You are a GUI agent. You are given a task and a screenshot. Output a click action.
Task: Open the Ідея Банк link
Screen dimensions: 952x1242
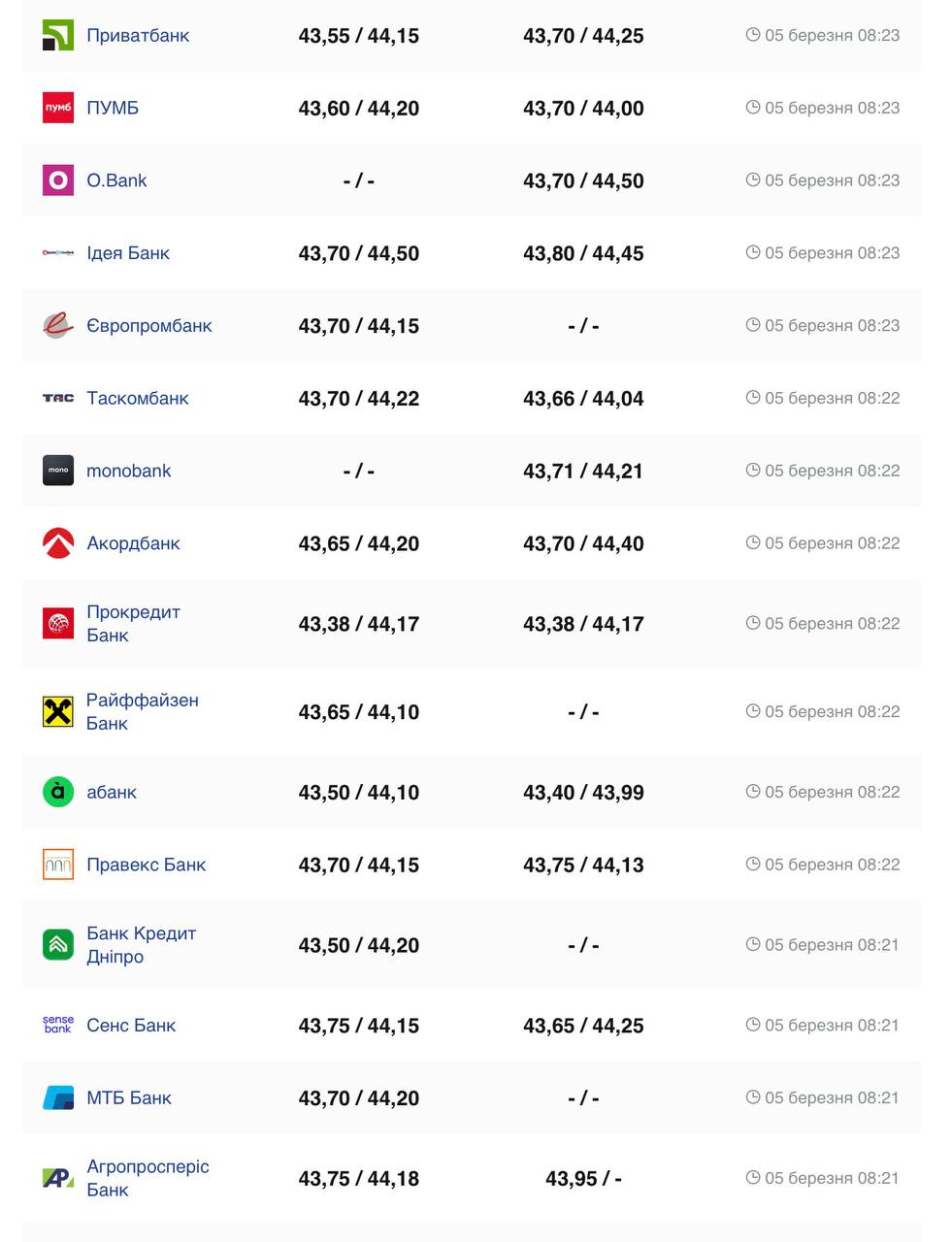(x=128, y=253)
